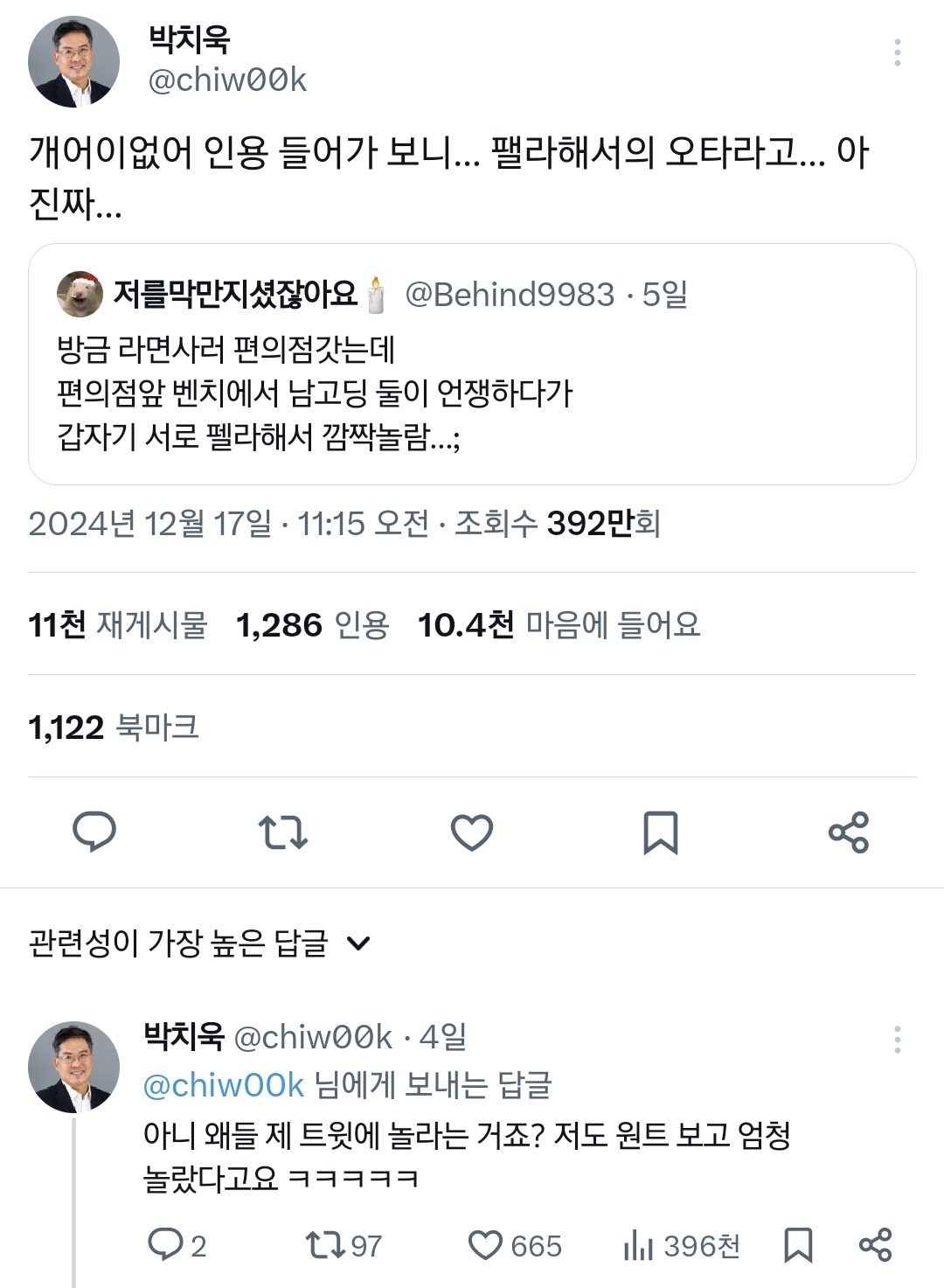This screenshot has width=944, height=1288.
Task: Share the reply tweet
Action: [x=875, y=1245]
